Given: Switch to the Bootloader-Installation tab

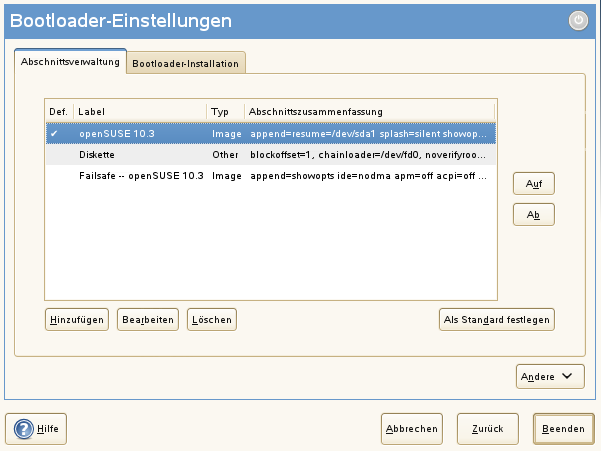Looking at the screenshot, I should coord(188,63).
